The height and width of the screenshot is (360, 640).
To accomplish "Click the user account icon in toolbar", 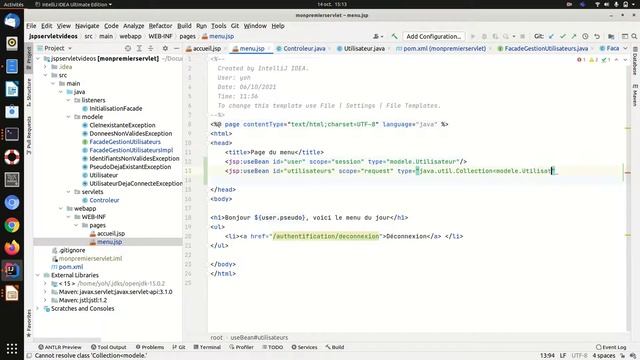I will coord(378,36).
